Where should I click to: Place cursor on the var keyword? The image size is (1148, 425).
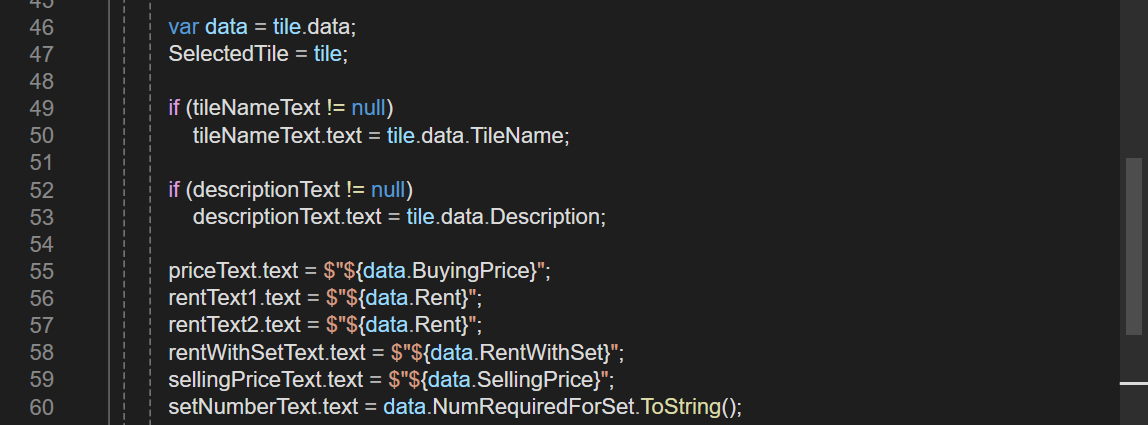coord(183,27)
